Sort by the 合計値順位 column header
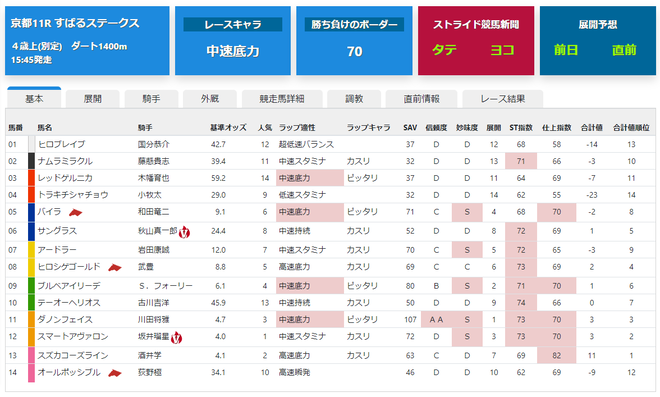660x397 pixels. point(631,128)
